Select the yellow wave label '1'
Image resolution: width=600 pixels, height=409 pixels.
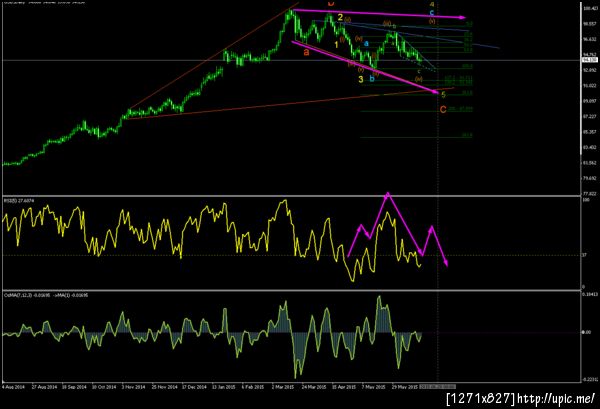click(336, 45)
